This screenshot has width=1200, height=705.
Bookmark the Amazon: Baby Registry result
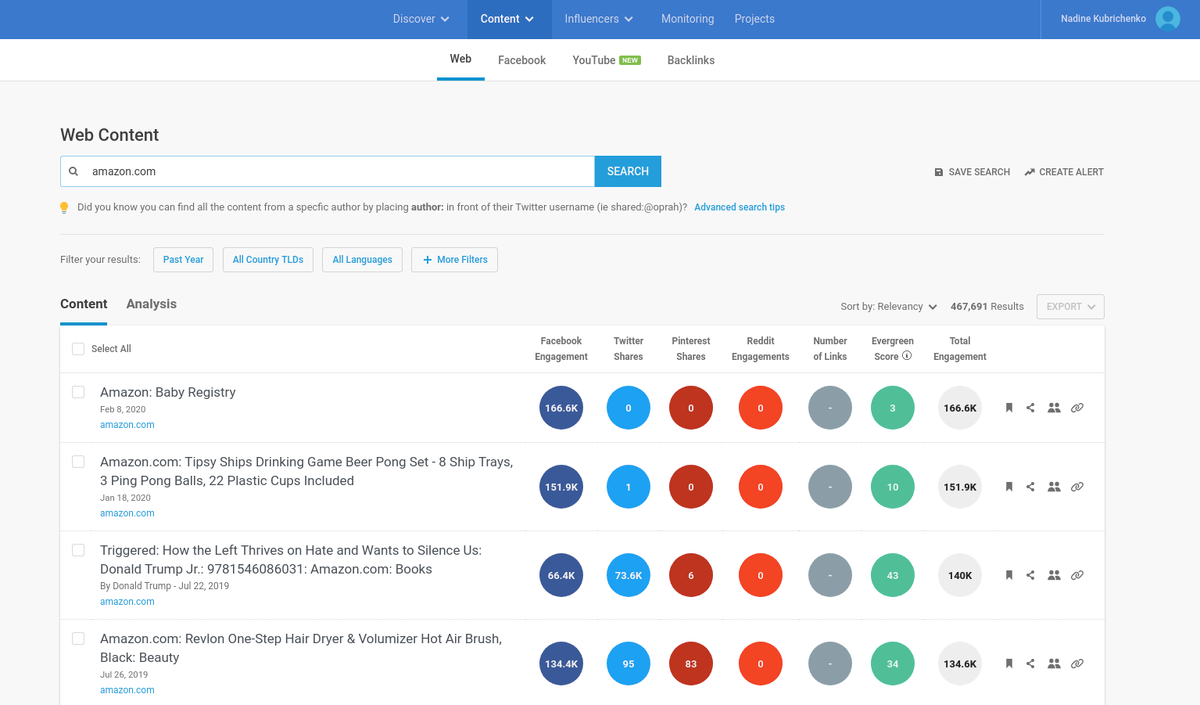click(x=1009, y=408)
